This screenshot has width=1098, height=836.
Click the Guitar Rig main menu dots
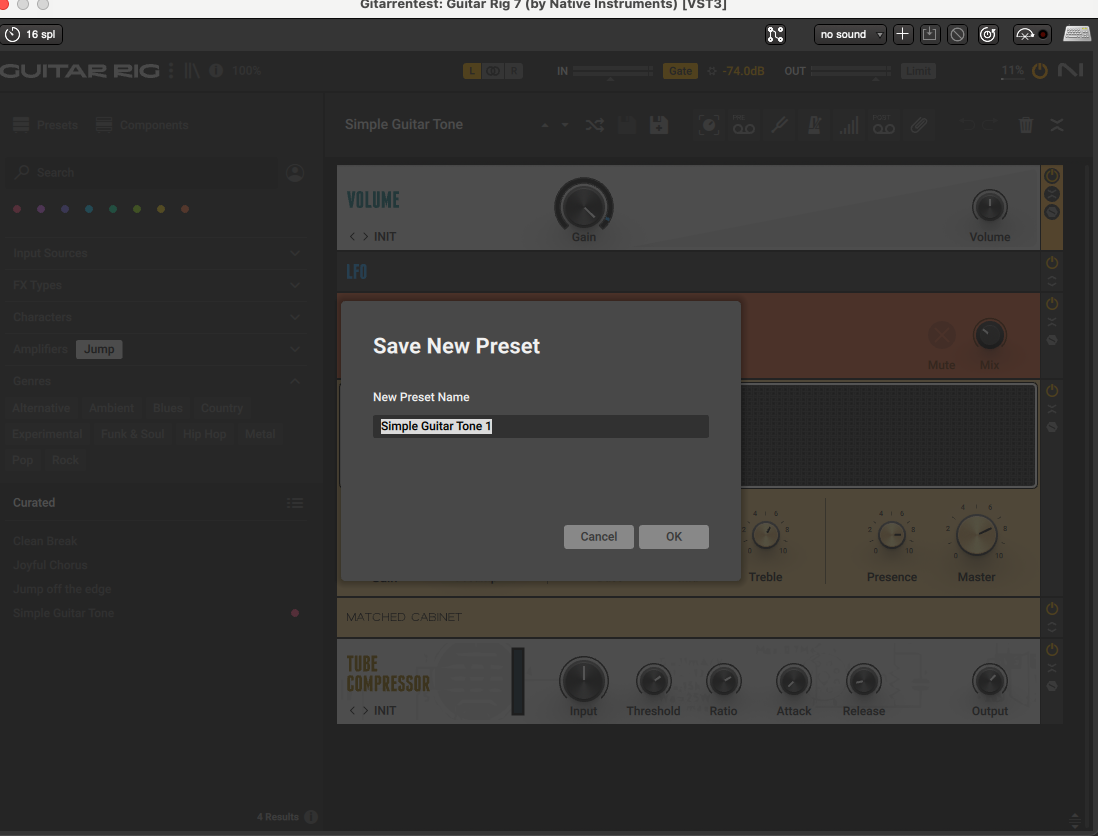click(x=171, y=71)
